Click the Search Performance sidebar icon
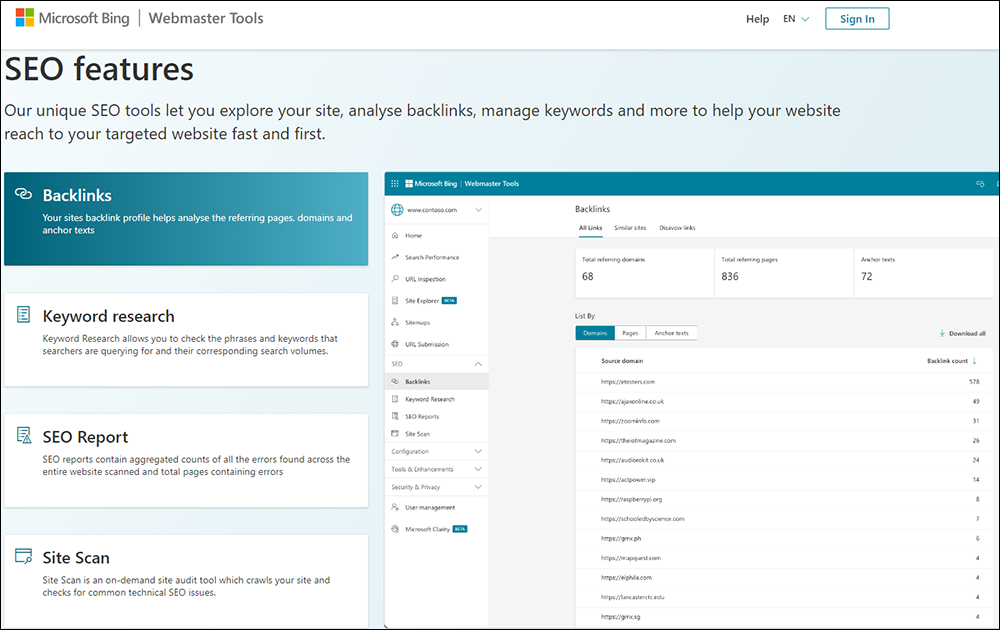Viewport: 1000px width, 630px height. point(395,257)
